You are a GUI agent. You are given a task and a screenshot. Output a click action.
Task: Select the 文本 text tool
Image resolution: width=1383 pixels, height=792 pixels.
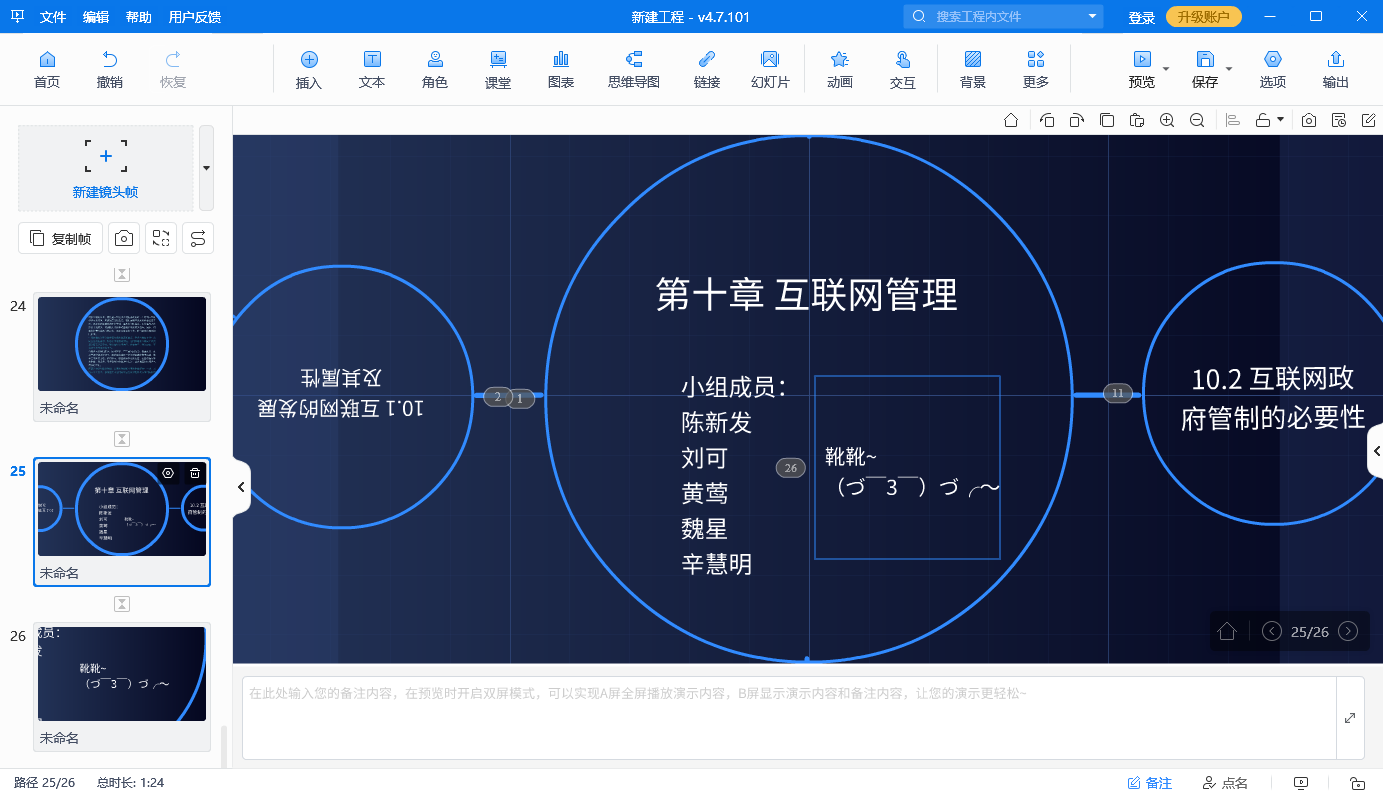(372, 69)
